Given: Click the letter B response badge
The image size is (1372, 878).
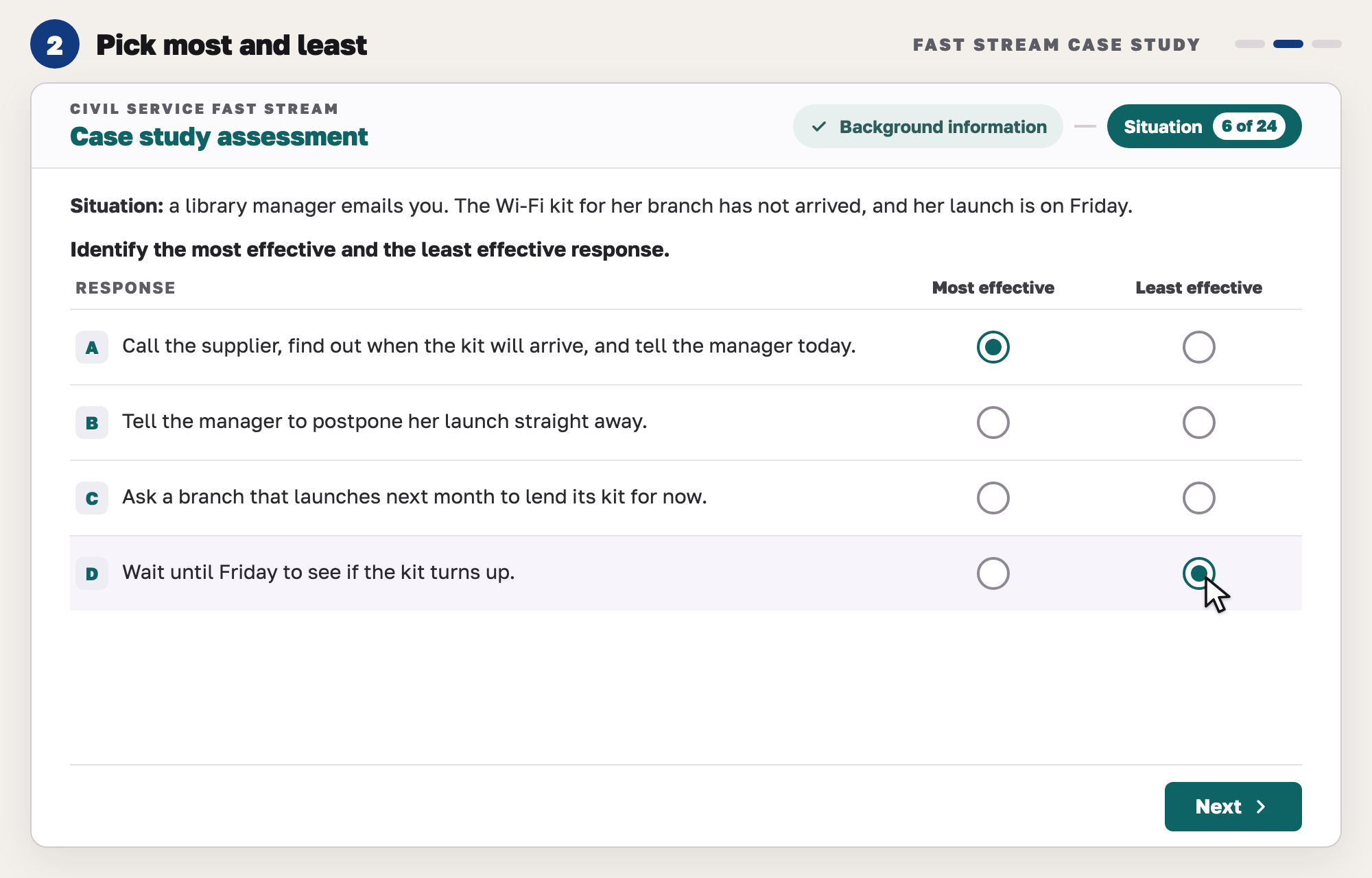Looking at the screenshot, I should pyautogui.click(x=92, y=423).
